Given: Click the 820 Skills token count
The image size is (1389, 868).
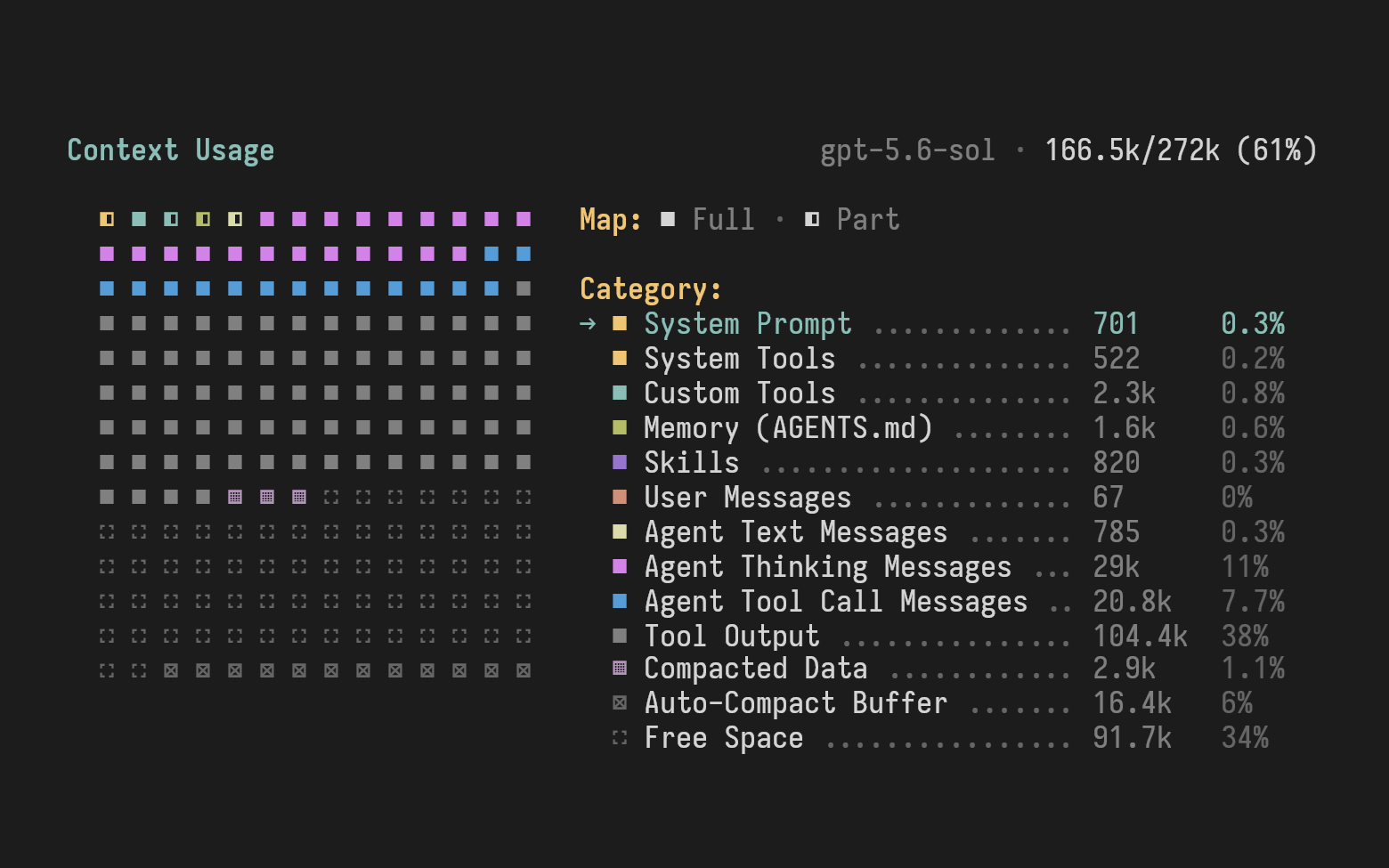Looking at the screenshot, I should (1117, 463).
